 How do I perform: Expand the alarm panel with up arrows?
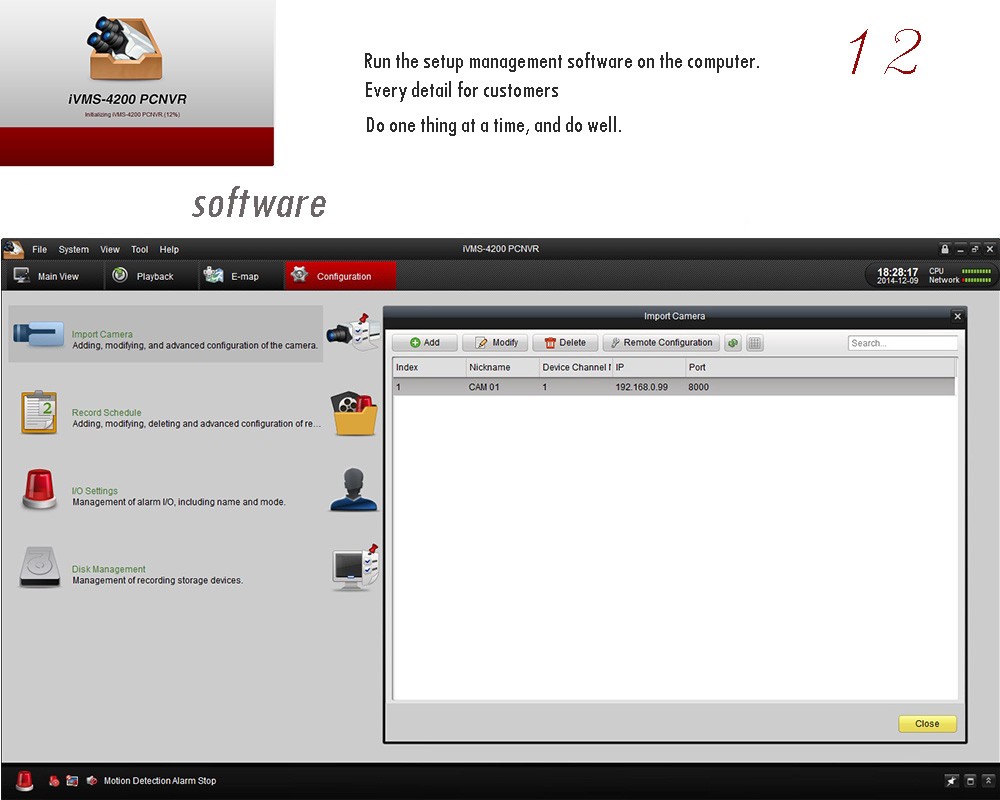point(988,781)
